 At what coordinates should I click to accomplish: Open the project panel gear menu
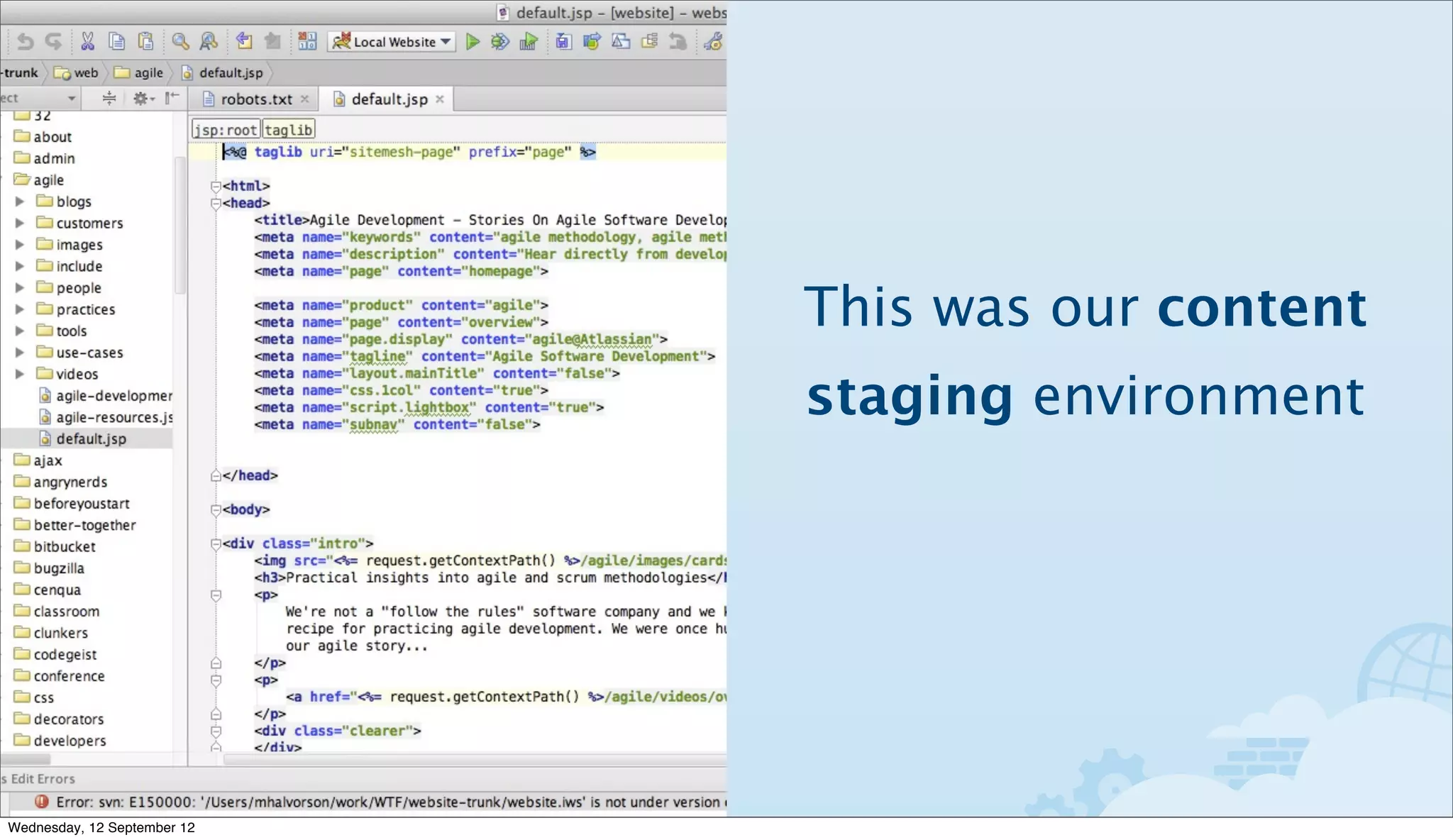143,98
